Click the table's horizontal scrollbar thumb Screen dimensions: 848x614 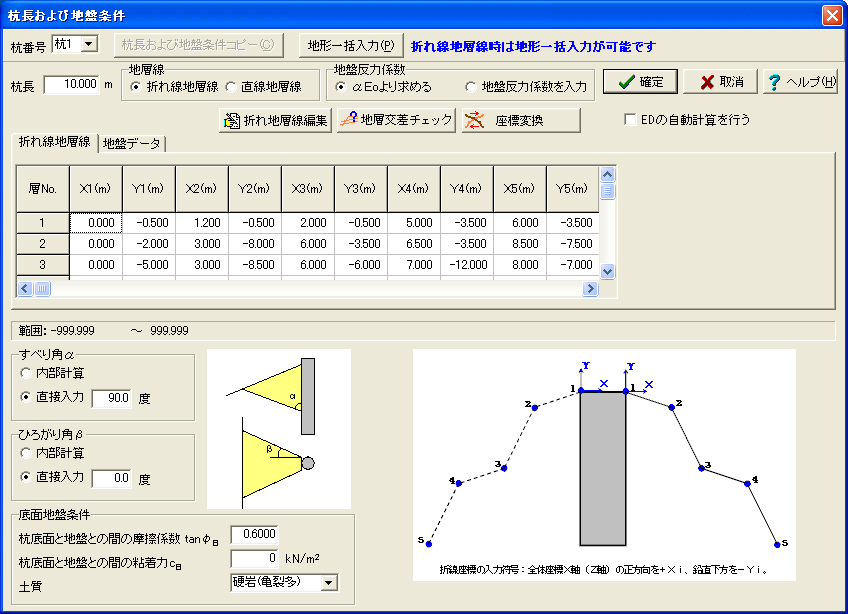(x=43, y=288)
